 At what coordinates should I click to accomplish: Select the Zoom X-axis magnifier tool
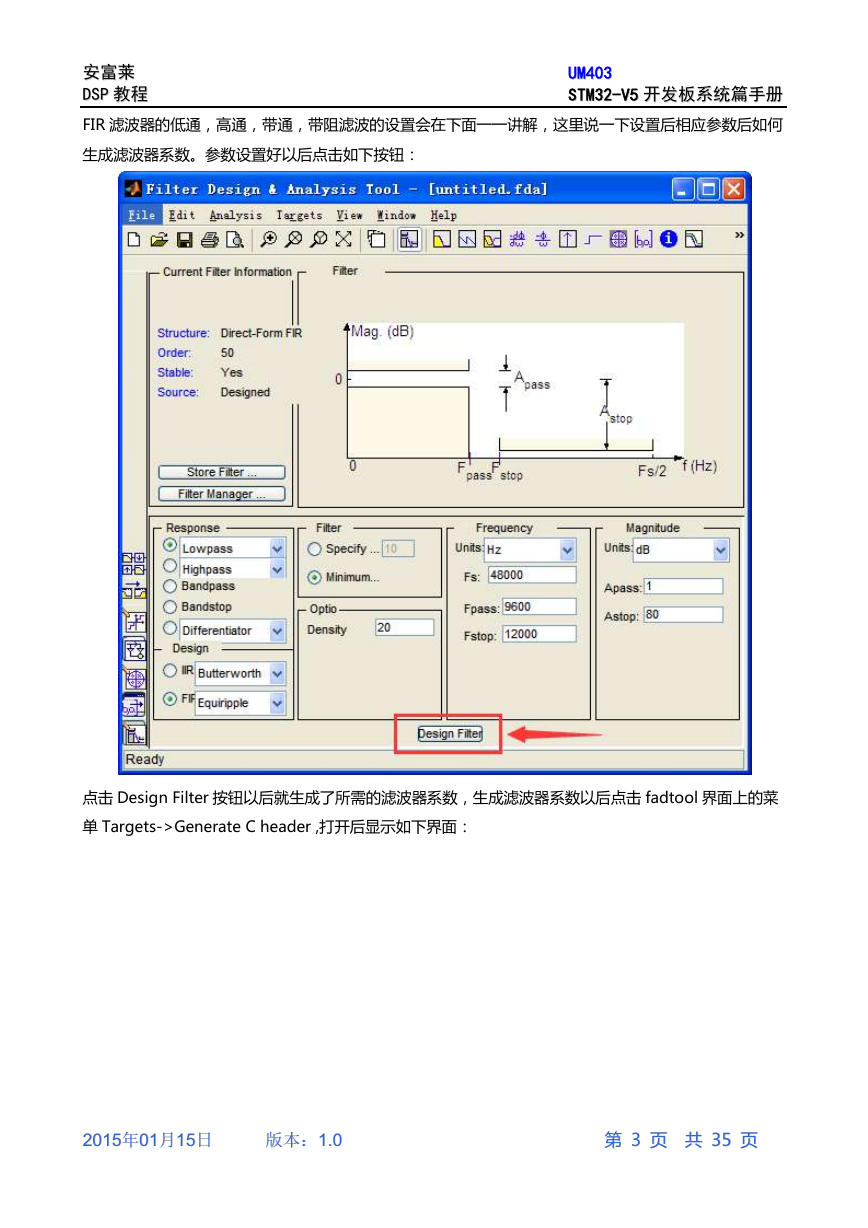coord(293,239)
